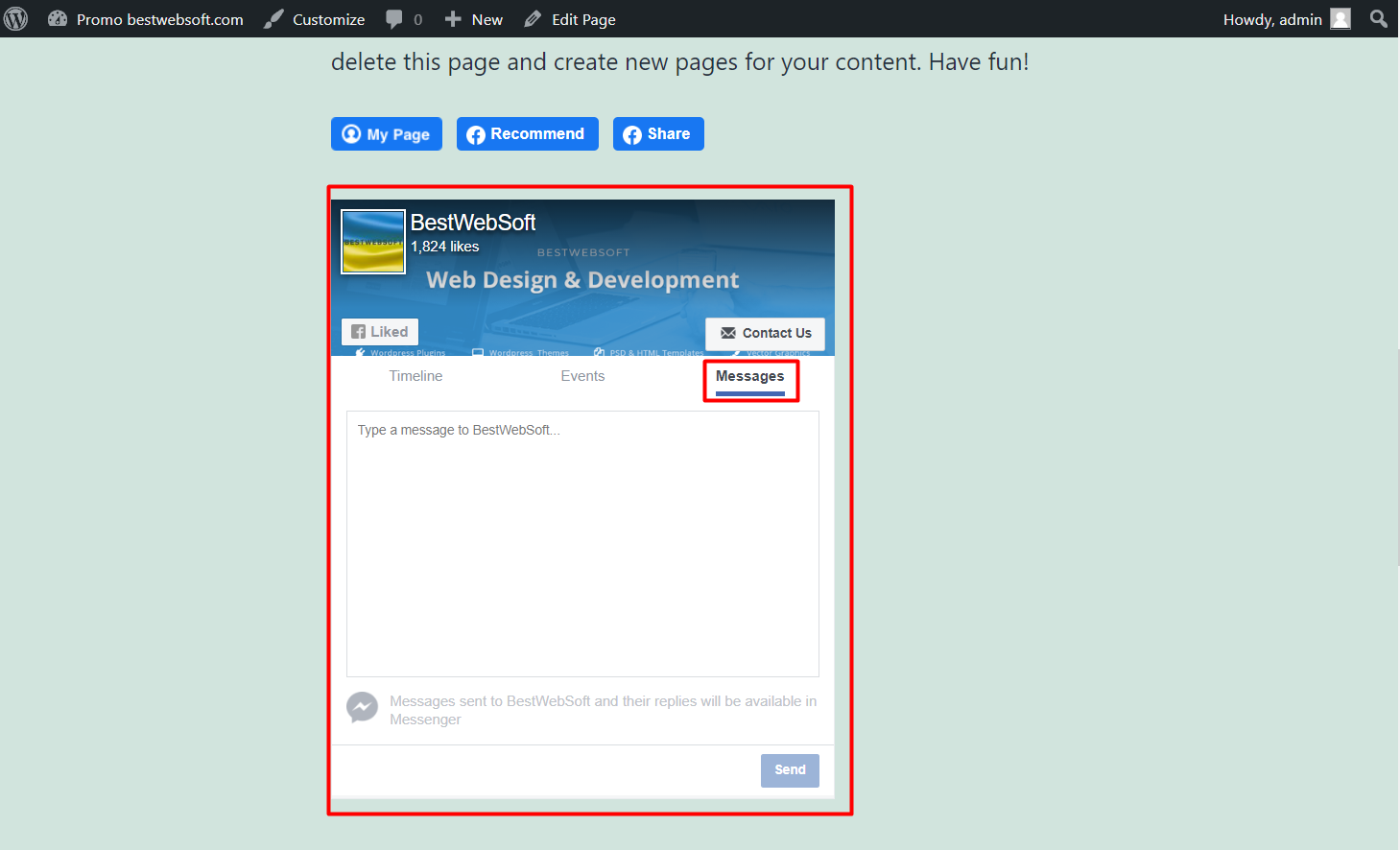This screenshot has width=1400, height=850.
Task: Click the plus icon beside New
Action: point(453,19)
